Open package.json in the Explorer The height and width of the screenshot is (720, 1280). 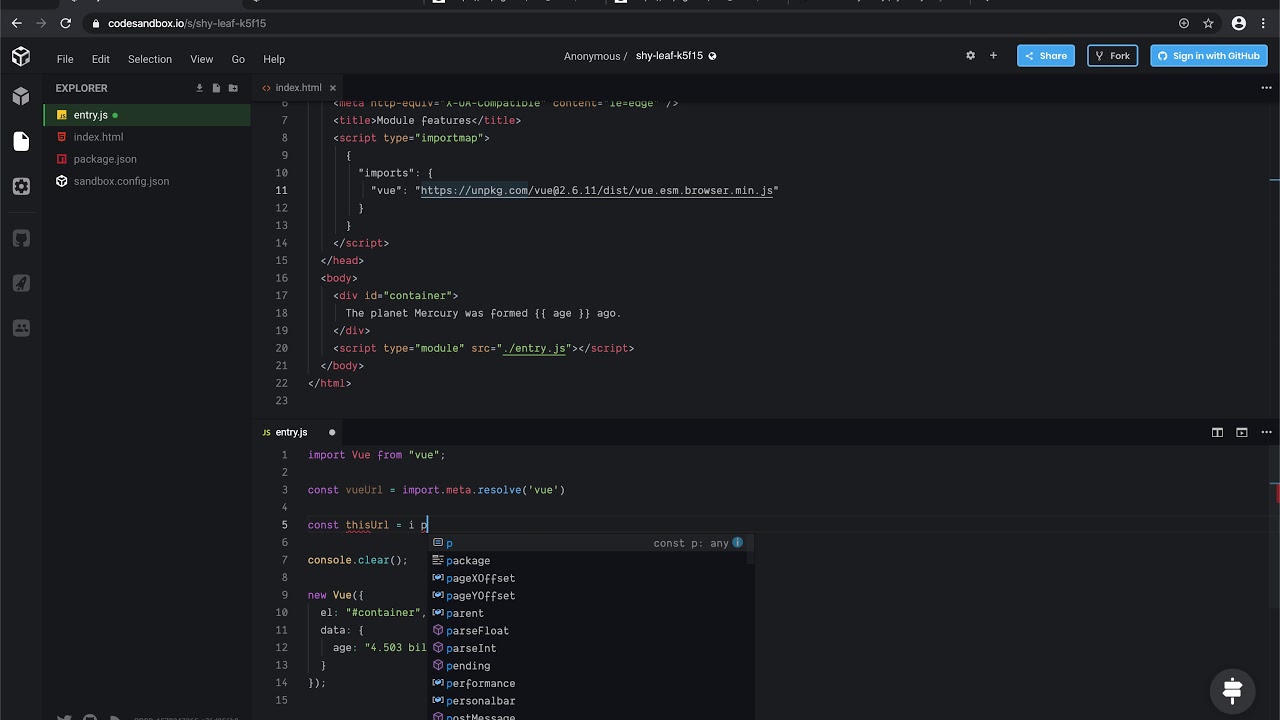[x=147, y=159]
